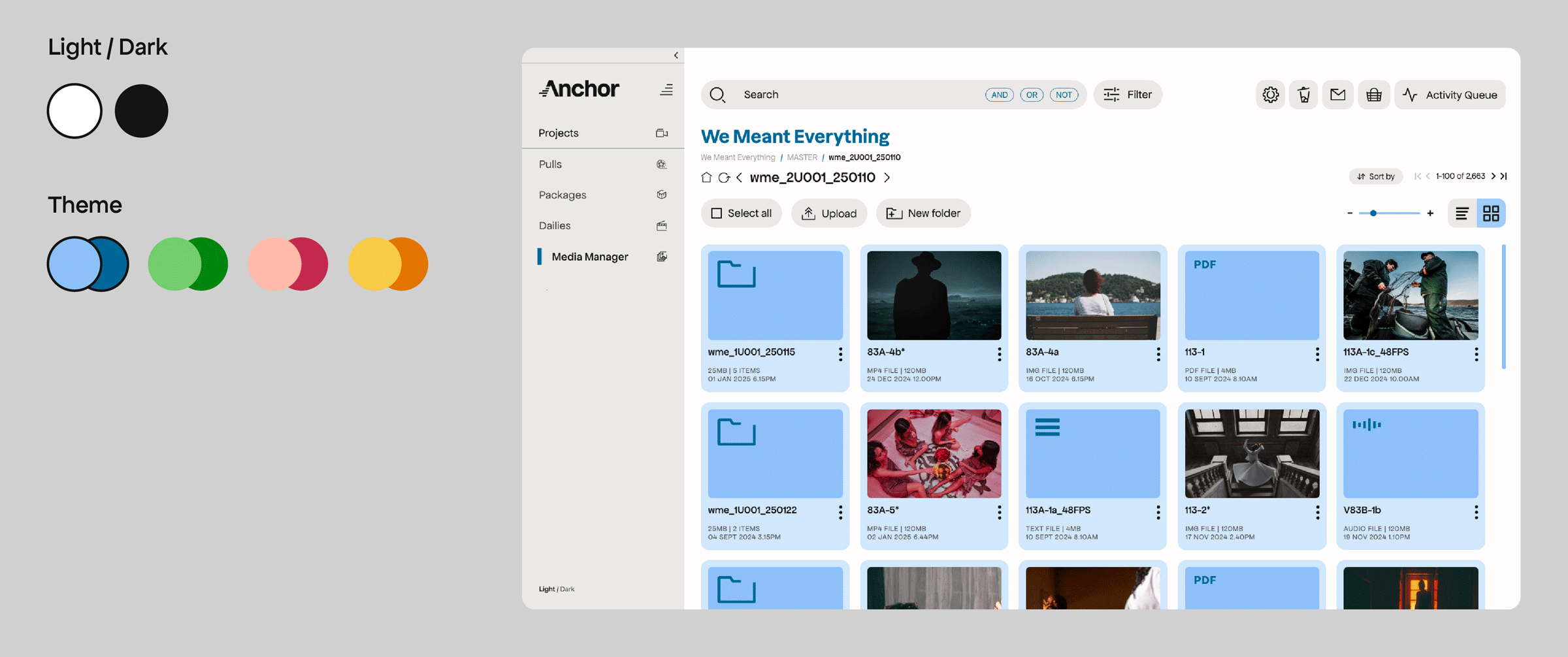Screen dimensions: 1568x657
Task: Collapse the sidebar with the top chevron
Action: click(x=676, y=56)
